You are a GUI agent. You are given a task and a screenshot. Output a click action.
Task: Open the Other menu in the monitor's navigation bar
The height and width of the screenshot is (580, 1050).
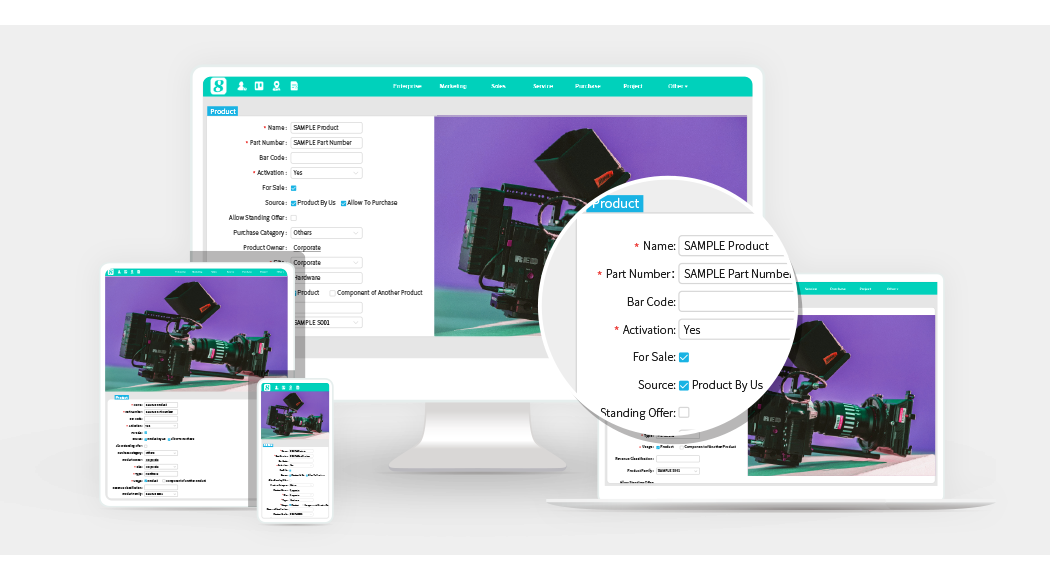(678, 86)
